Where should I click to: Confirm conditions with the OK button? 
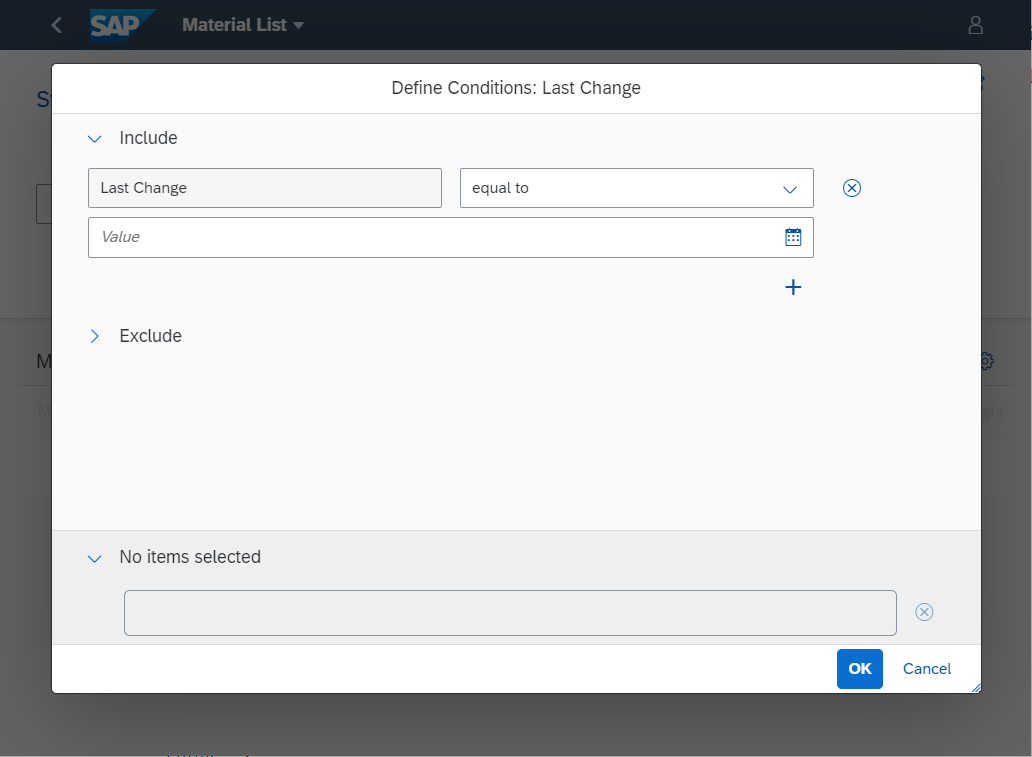click(x=859, y=669)
